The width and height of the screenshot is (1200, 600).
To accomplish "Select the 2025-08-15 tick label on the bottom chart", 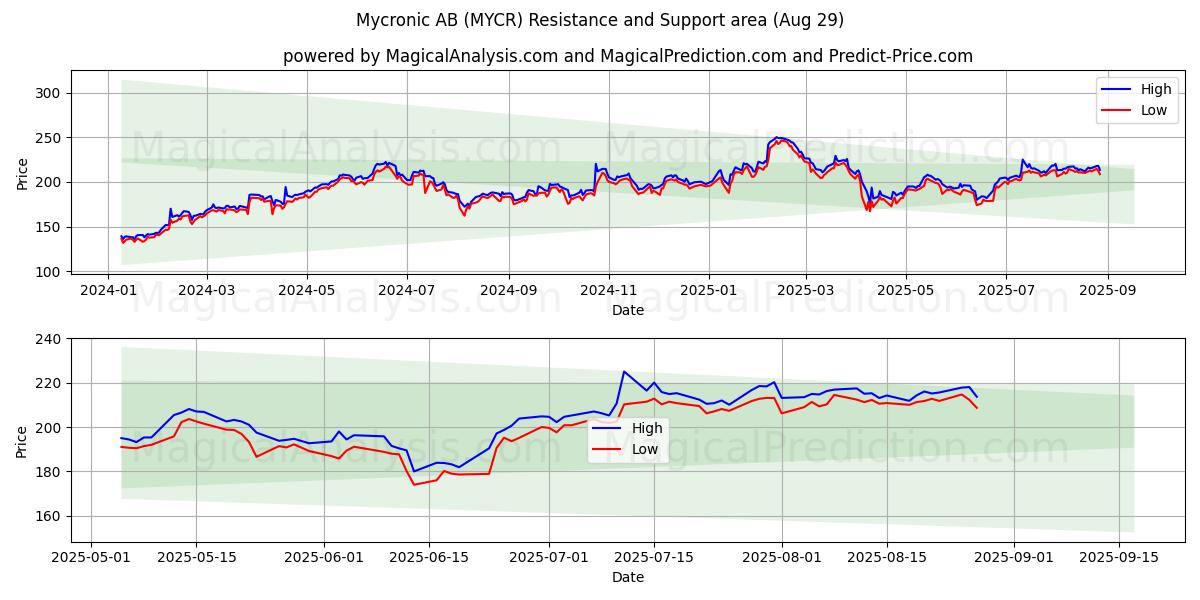I will 886,558.
